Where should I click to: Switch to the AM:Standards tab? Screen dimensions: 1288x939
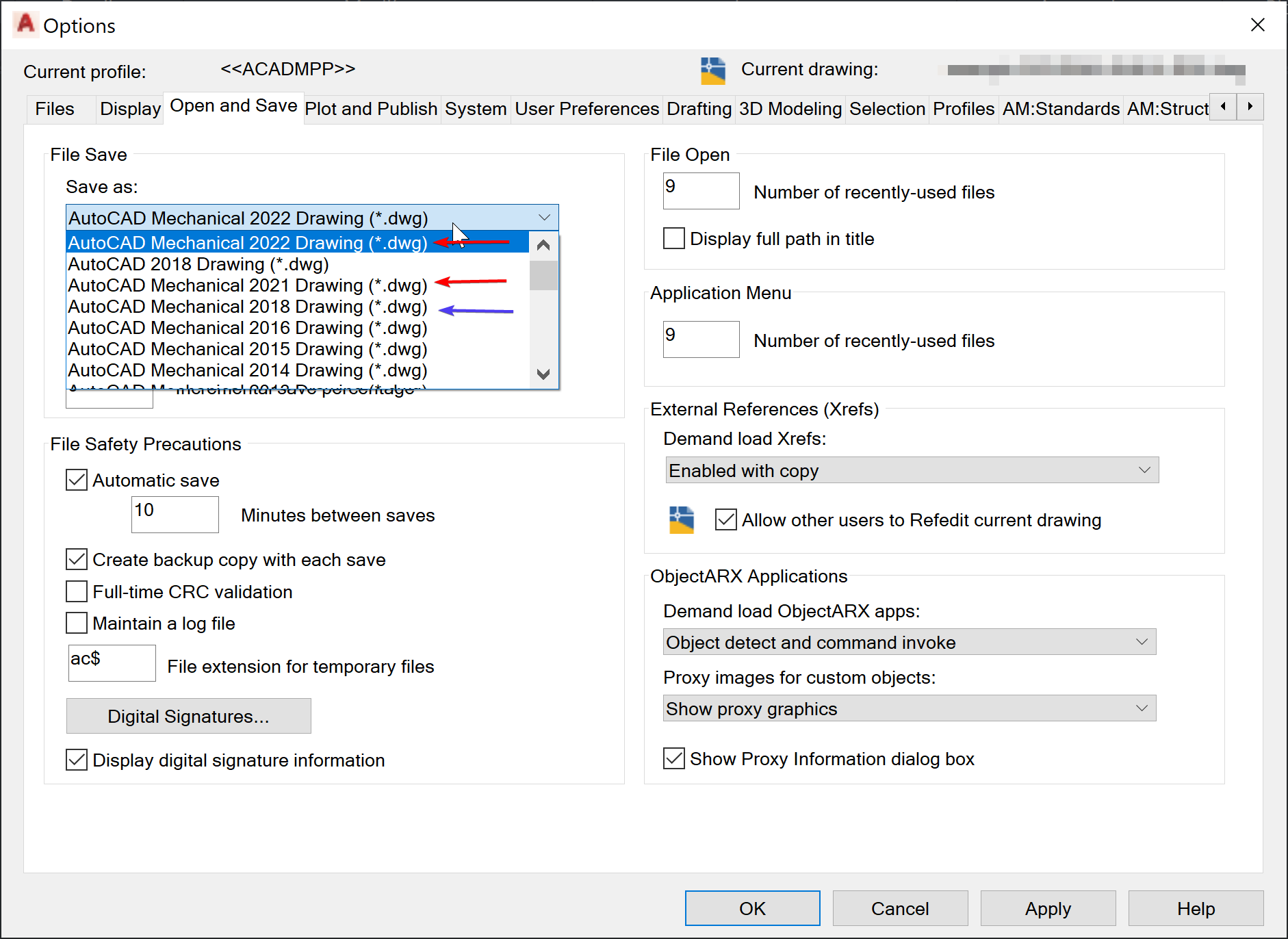(1061, 109)
